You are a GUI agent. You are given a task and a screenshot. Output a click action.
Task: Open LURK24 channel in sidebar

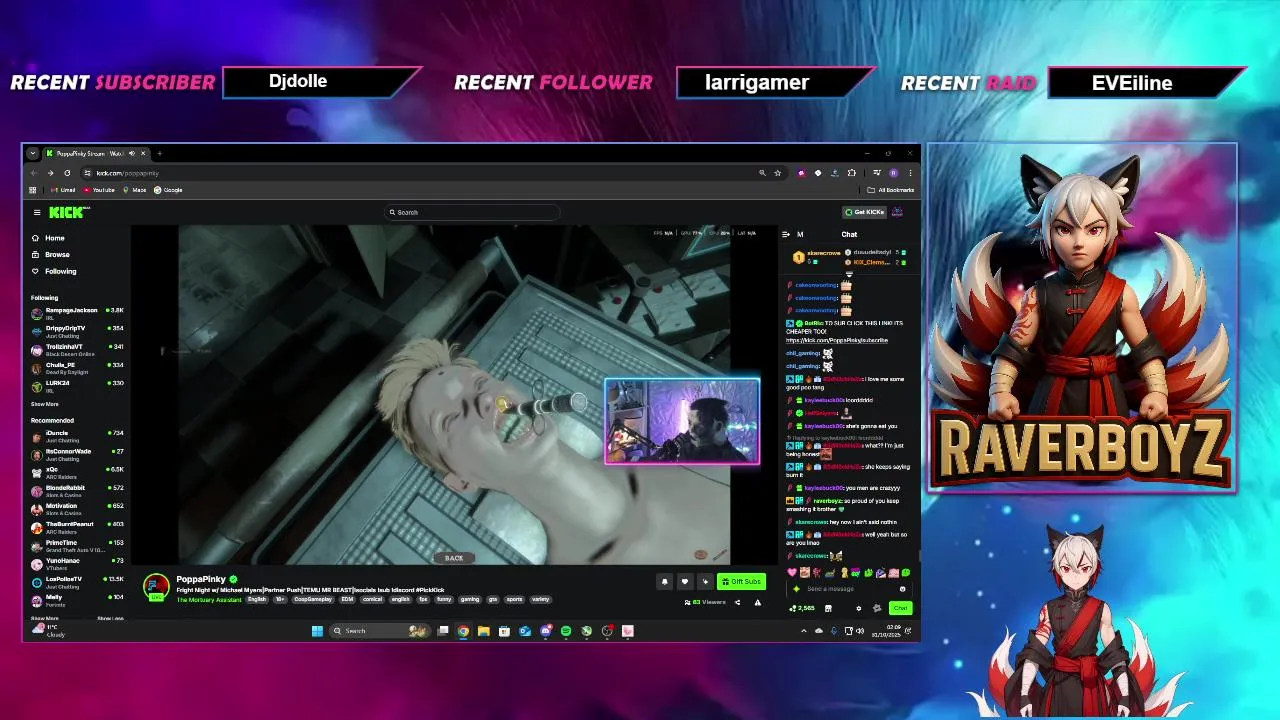tap(77, 385)
